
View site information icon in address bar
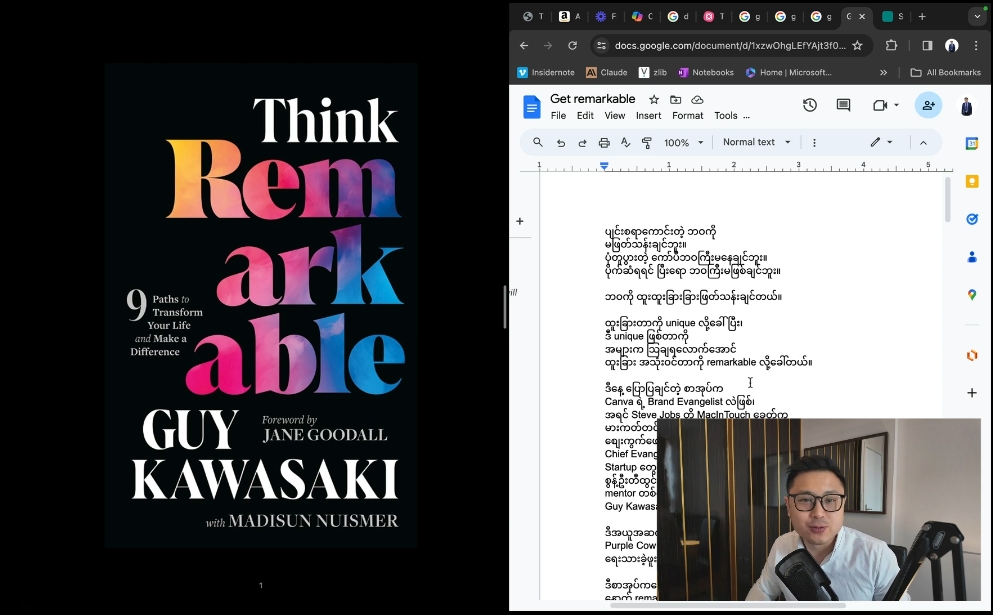(602, 46)
